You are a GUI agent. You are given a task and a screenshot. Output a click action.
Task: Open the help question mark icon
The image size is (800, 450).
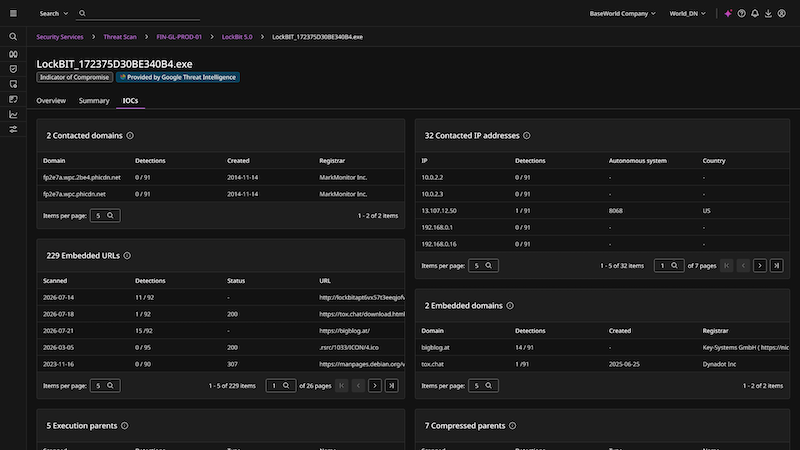click(741, 13)
